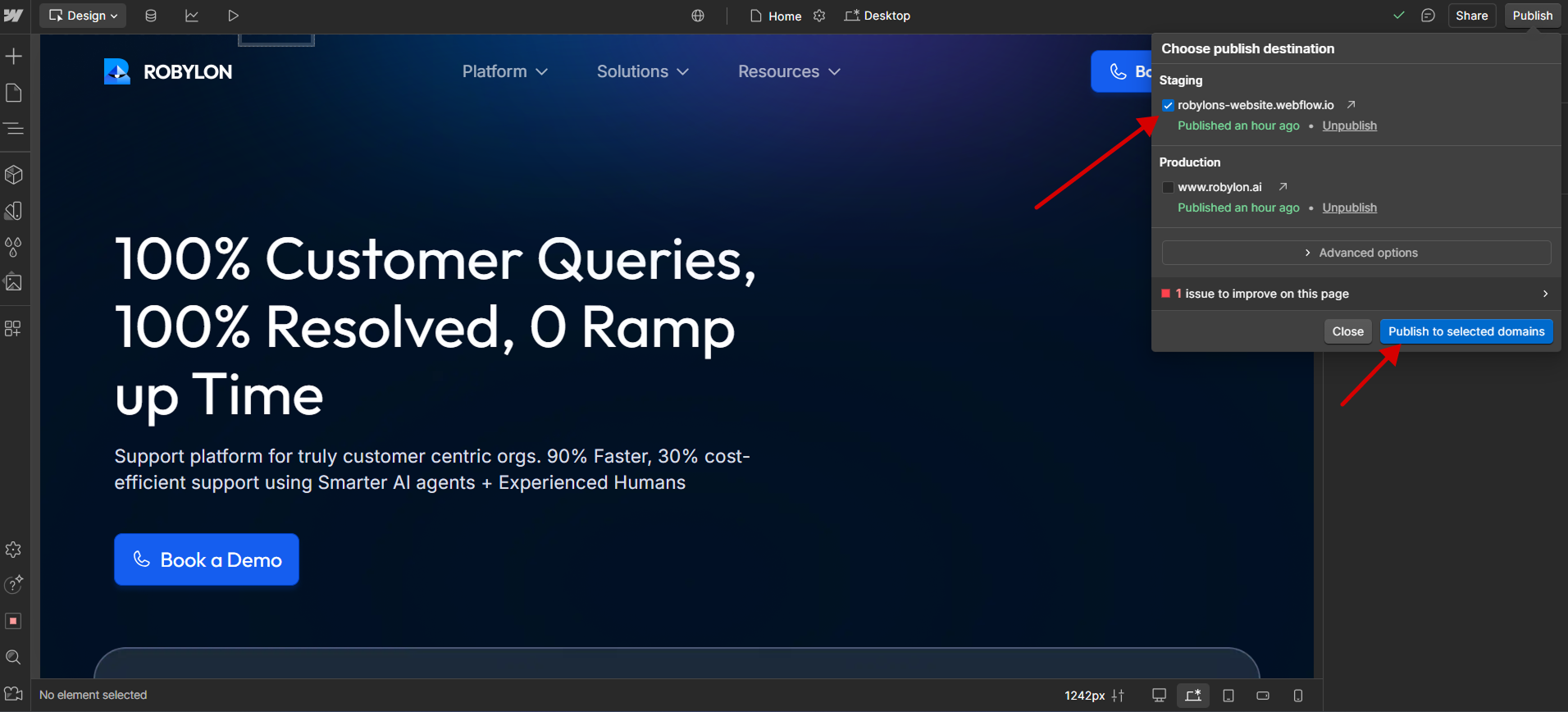Expand the Resources nav dropdown
Viewport: 1568px width, 712px height.
click(789, 71)
